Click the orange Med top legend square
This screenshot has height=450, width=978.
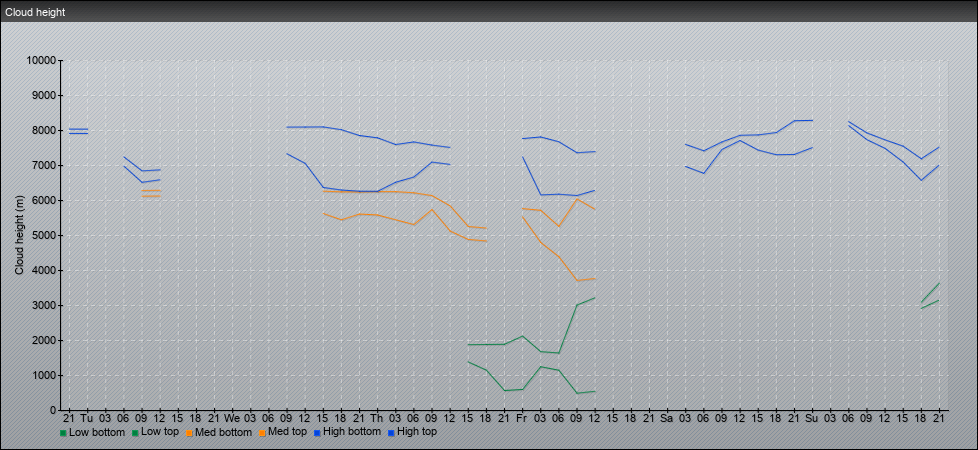[263, 433]
